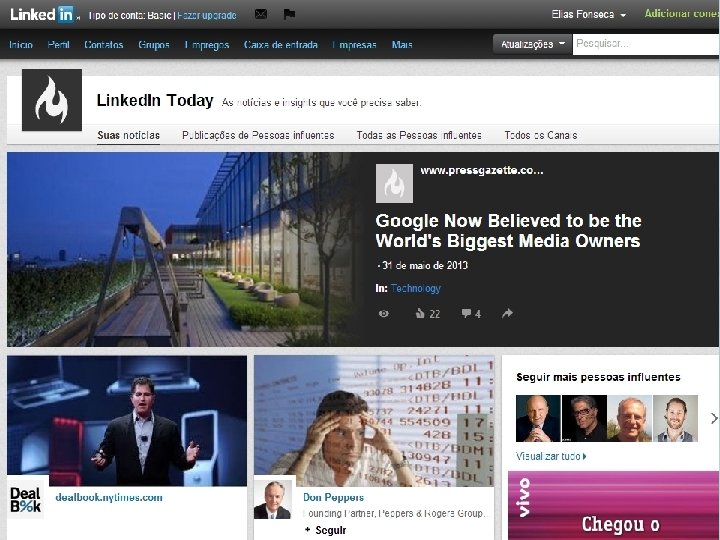The image size is (720, 540).
Task: Follow Don Peppers with Seguir
Action: coord(326,530)
